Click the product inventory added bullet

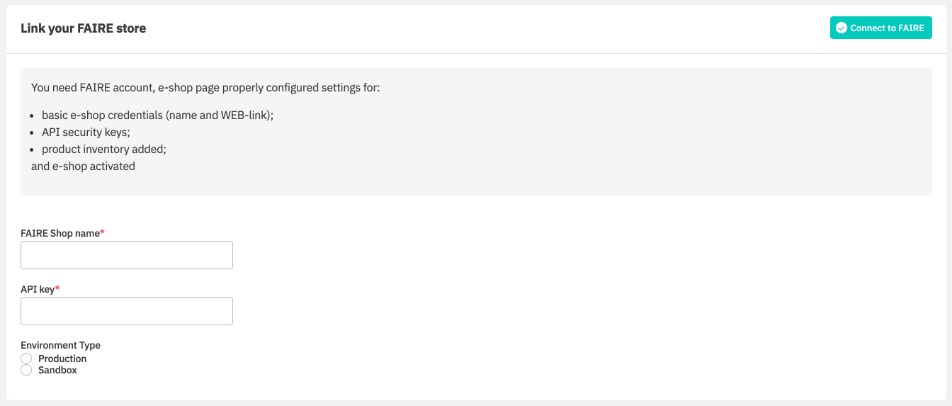104,149
